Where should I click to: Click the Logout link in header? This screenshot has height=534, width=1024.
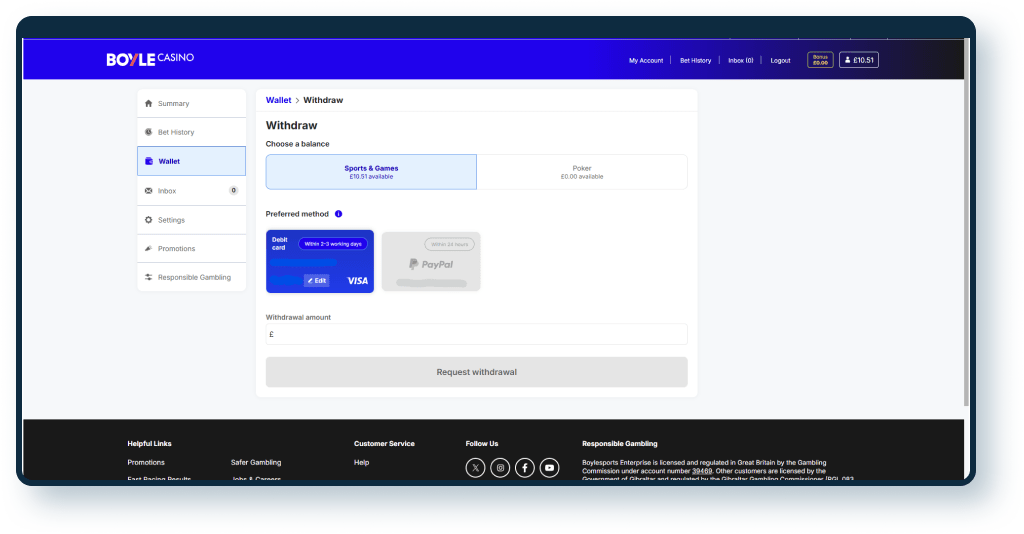[780, 60]
